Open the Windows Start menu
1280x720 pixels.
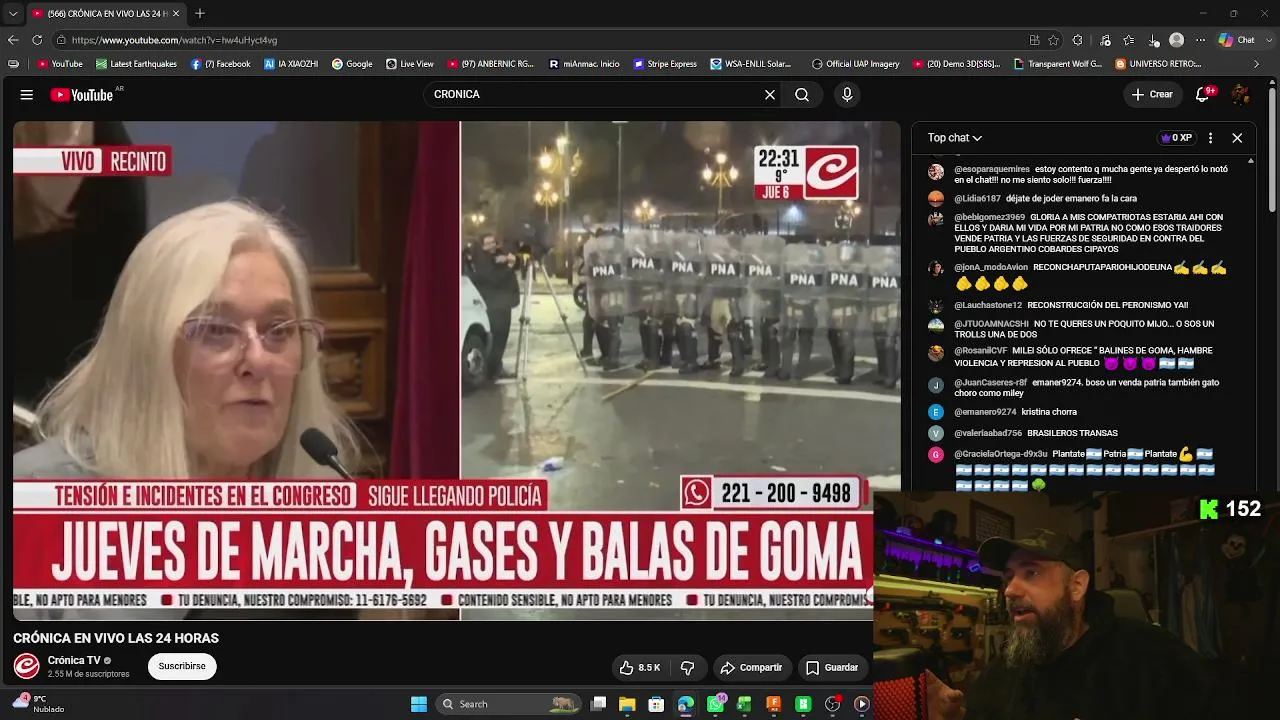[419, 704]
